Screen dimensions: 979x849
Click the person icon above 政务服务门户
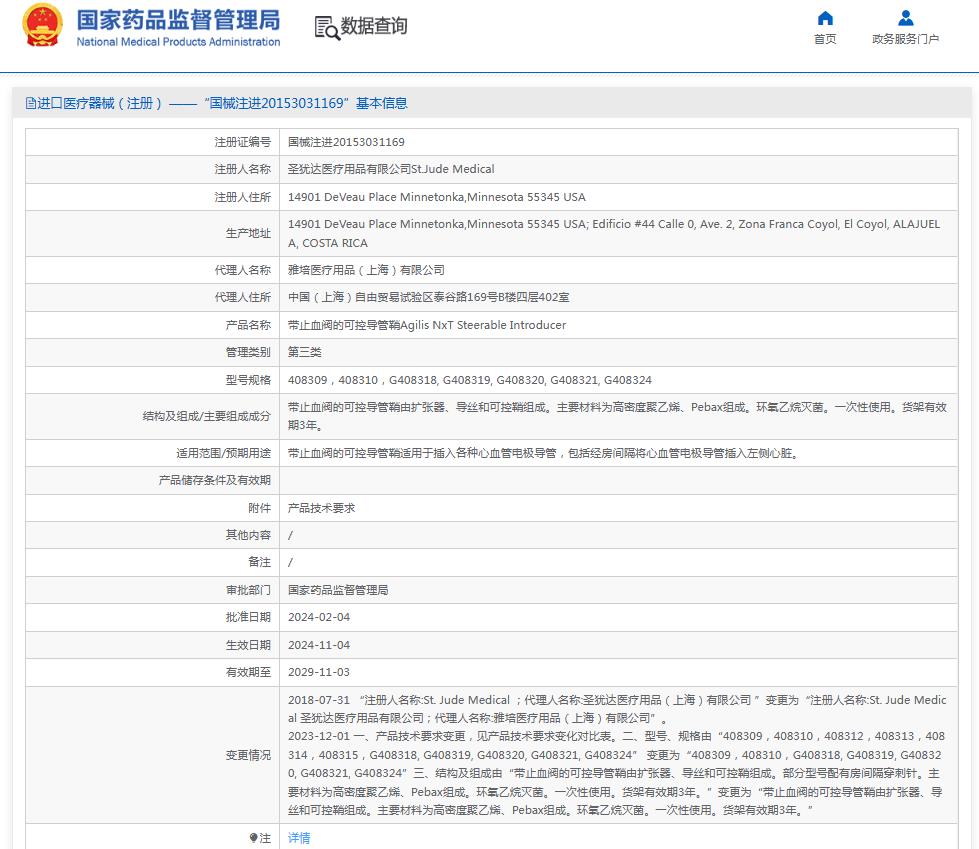pyautogui.click(x=905, y=17)
